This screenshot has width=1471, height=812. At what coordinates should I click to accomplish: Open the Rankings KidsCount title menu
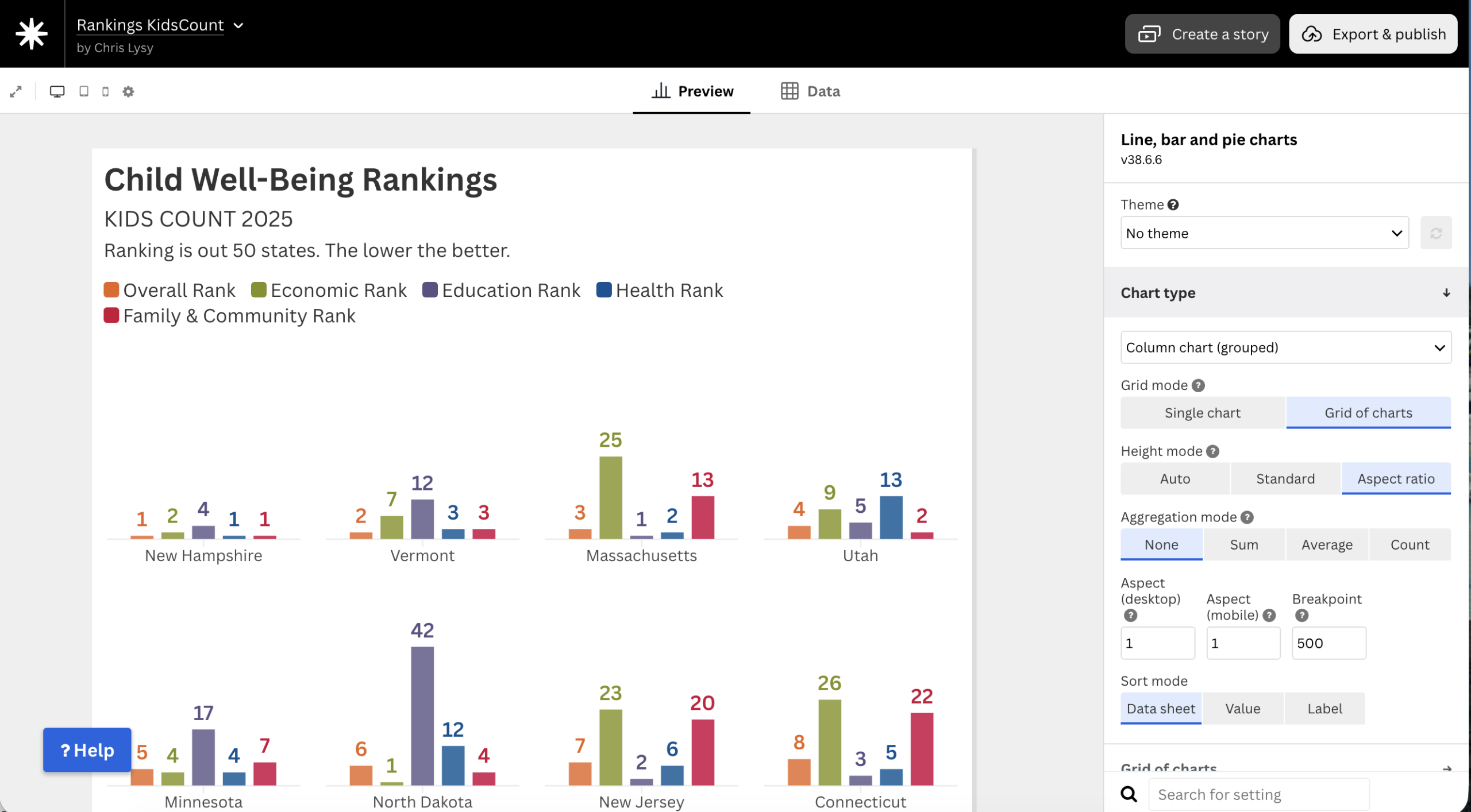[x=161, y=25]
